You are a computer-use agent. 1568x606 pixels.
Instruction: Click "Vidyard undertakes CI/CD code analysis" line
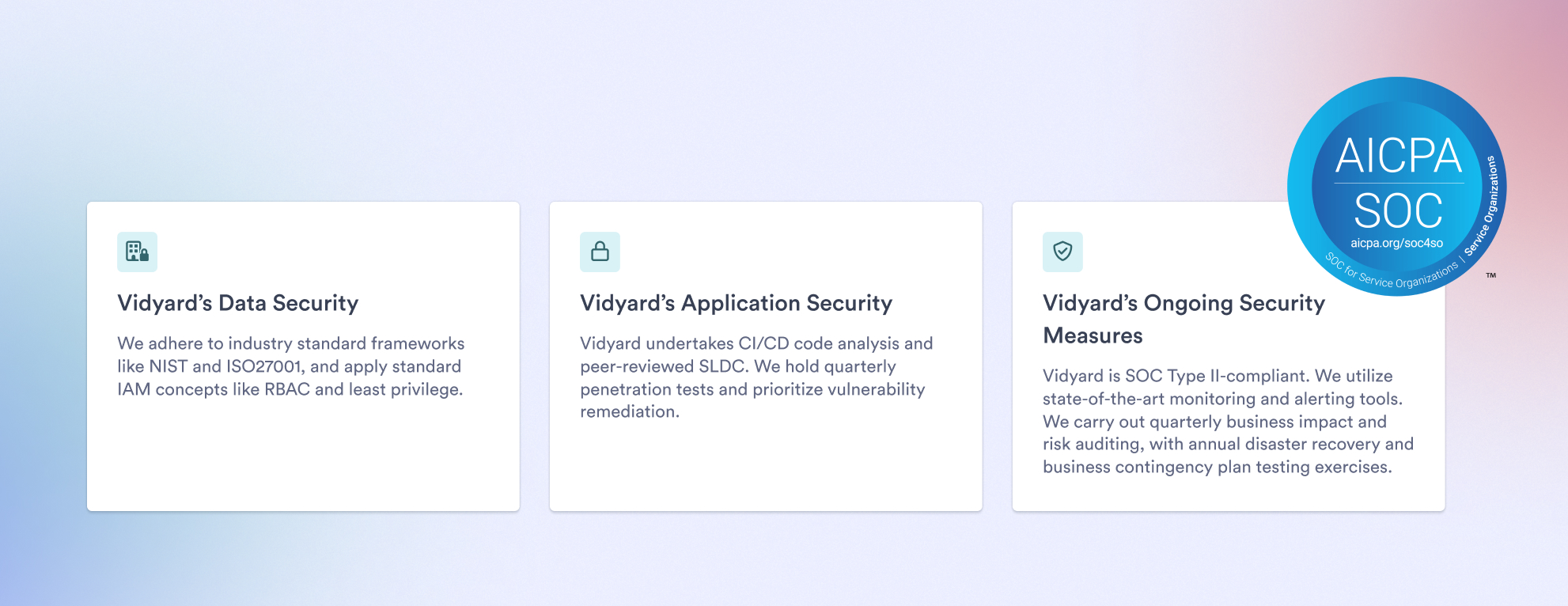756,343
